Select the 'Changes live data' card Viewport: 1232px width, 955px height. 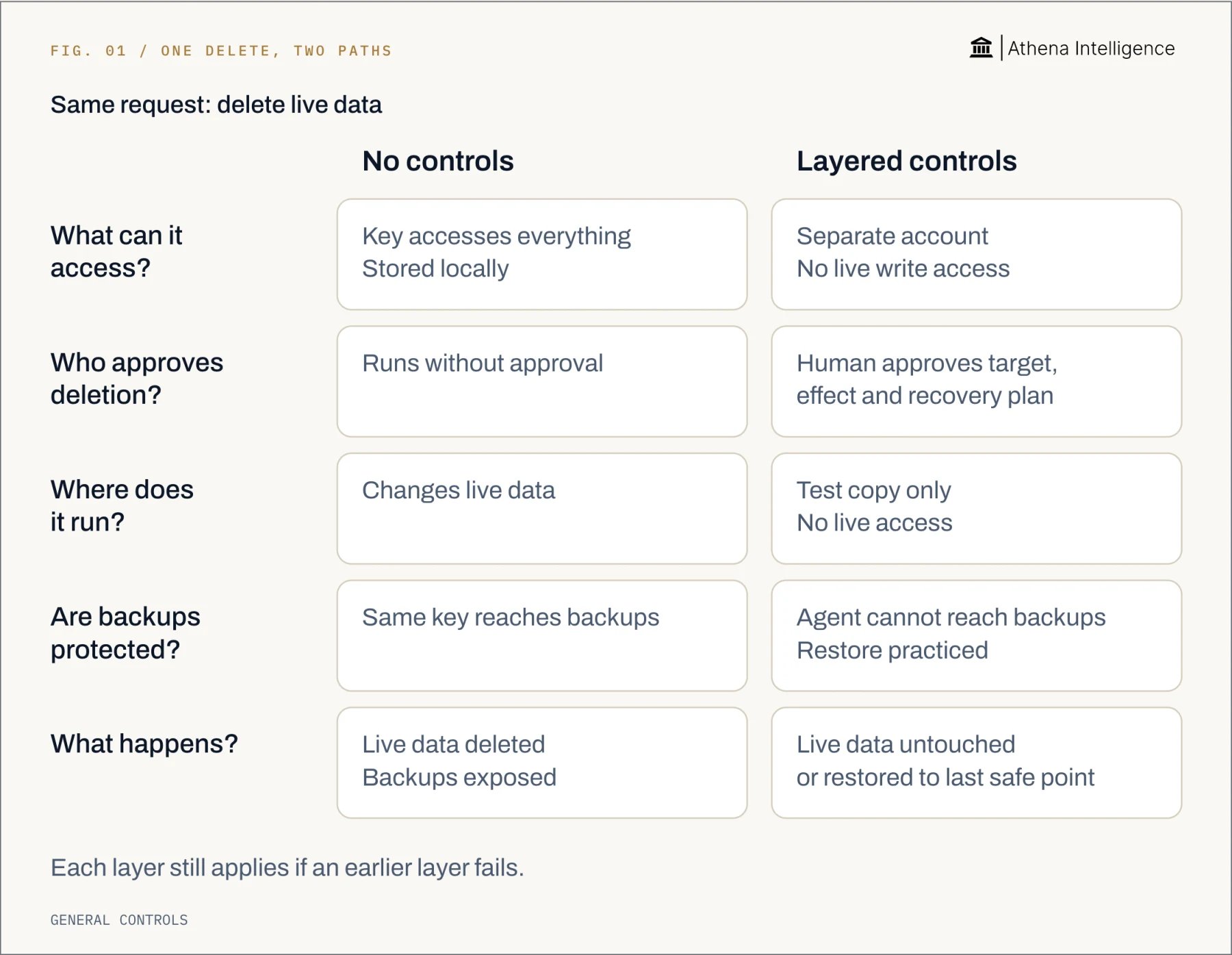[x=542, y=509]
